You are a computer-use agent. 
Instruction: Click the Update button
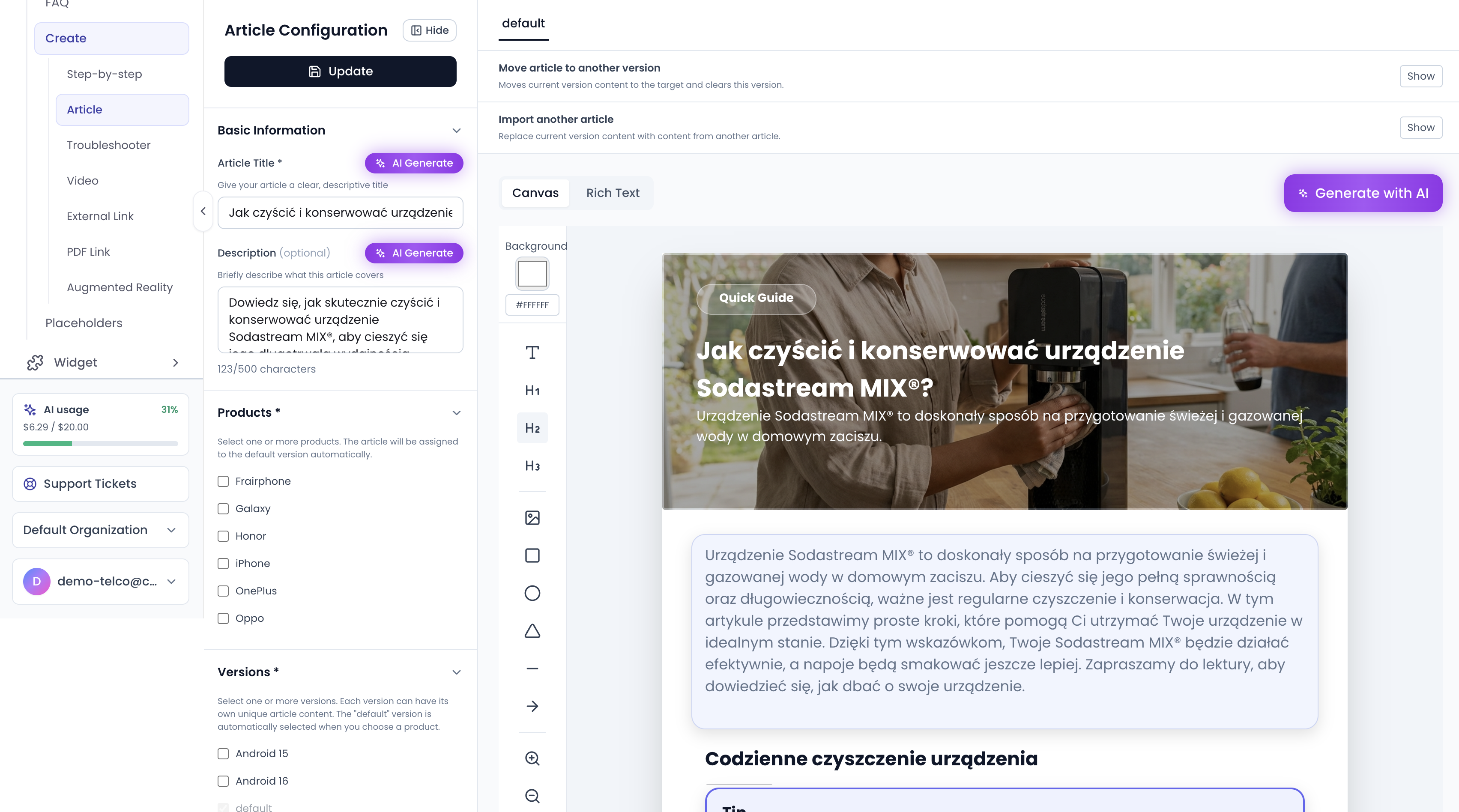(340, 72)
